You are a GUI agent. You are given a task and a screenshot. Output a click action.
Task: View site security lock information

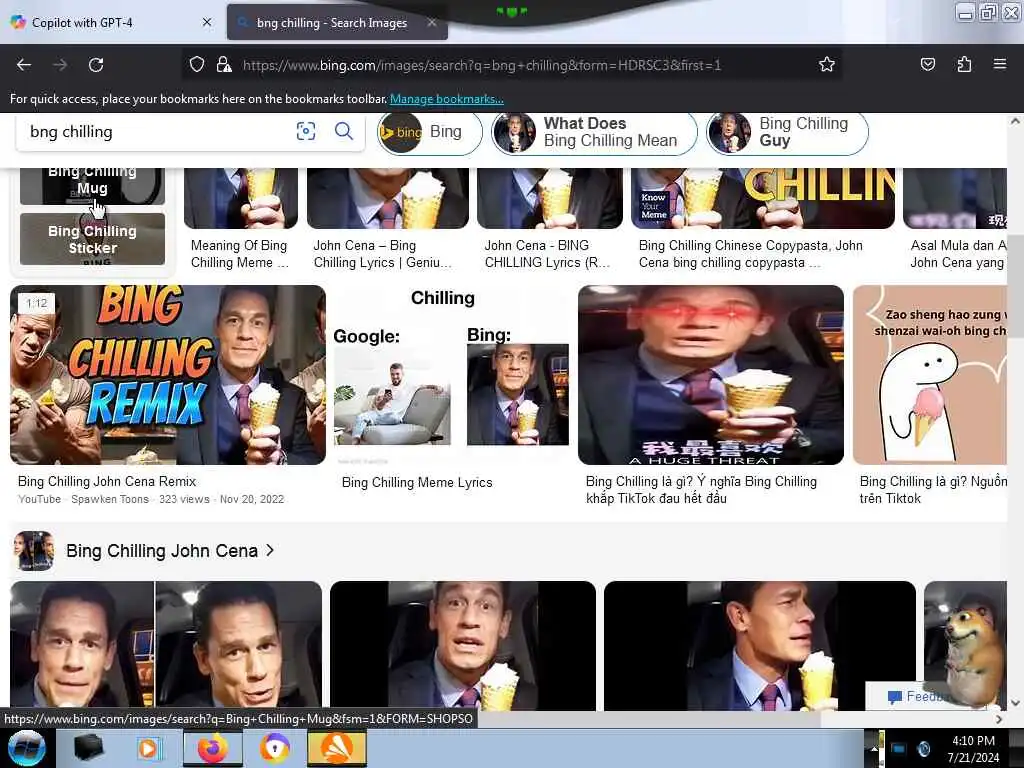coord(224,65)
